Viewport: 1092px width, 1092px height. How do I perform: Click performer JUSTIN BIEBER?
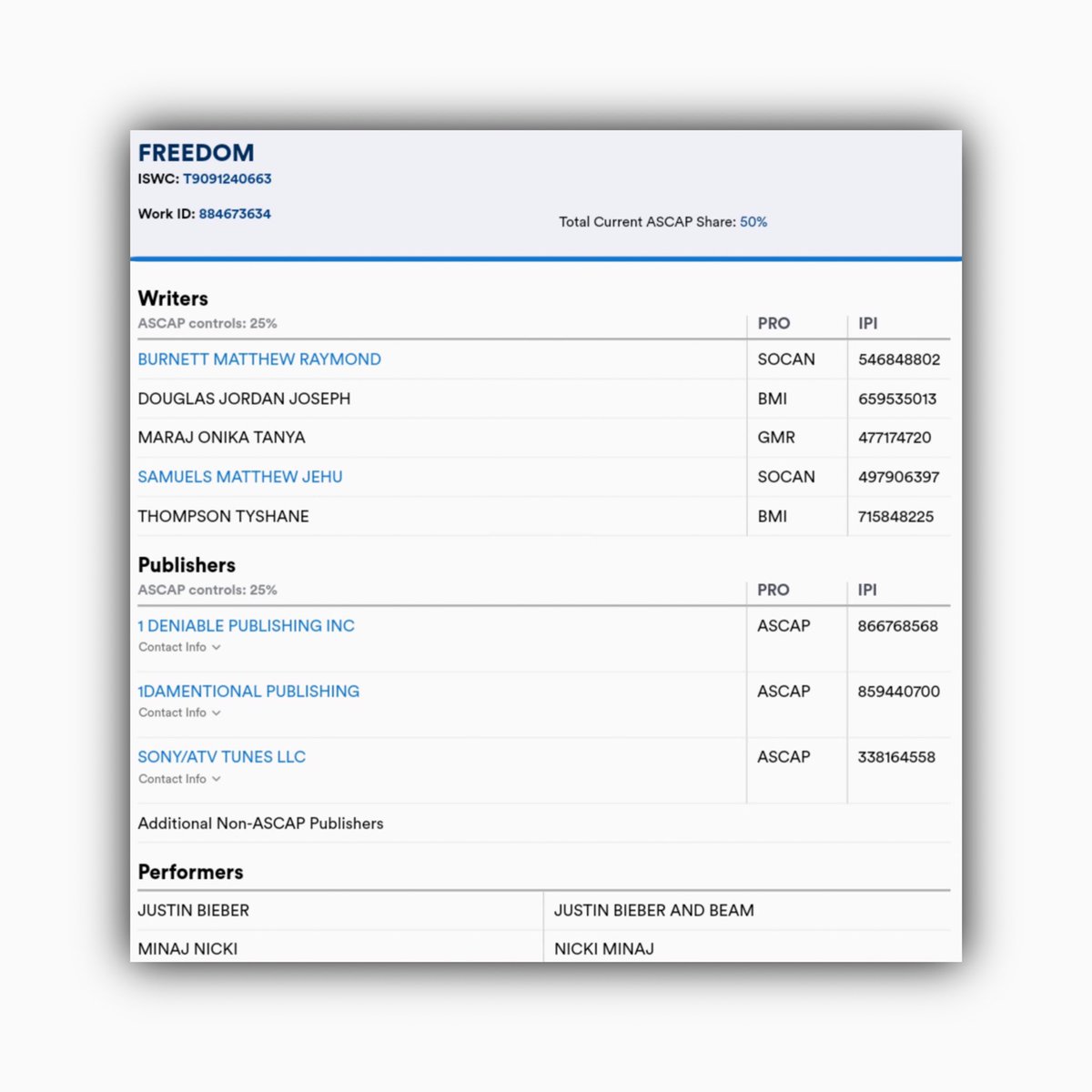pyautogui.click(x=193, y=911)
